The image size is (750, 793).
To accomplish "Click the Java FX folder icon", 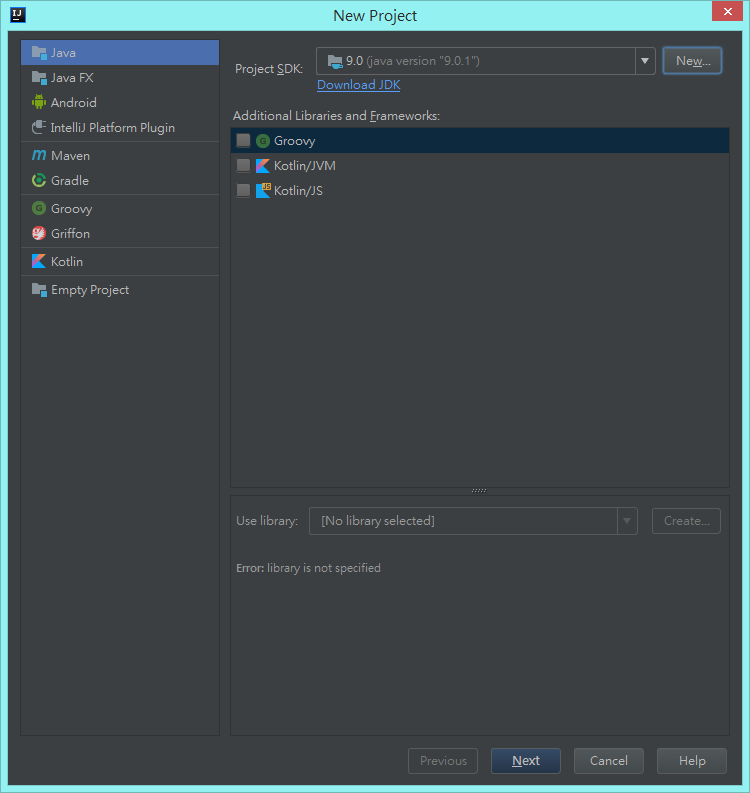I will [39, 77].
